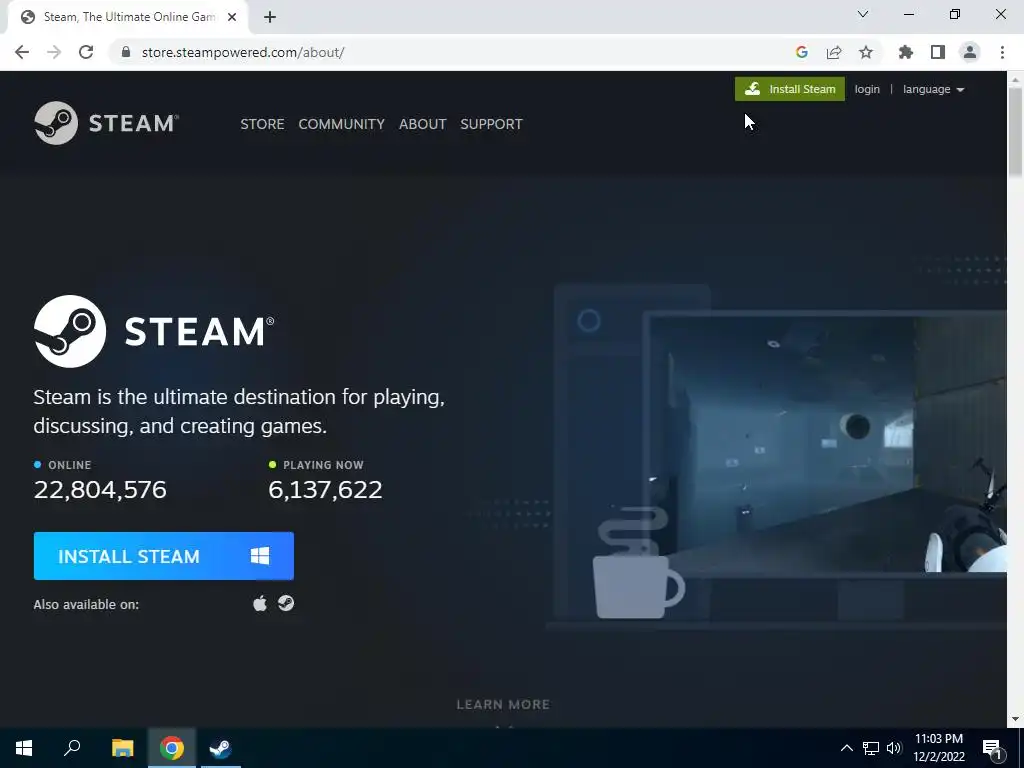The image size is (1024, 768).
Task: Open the notification center icon
Action: (992, 748)
